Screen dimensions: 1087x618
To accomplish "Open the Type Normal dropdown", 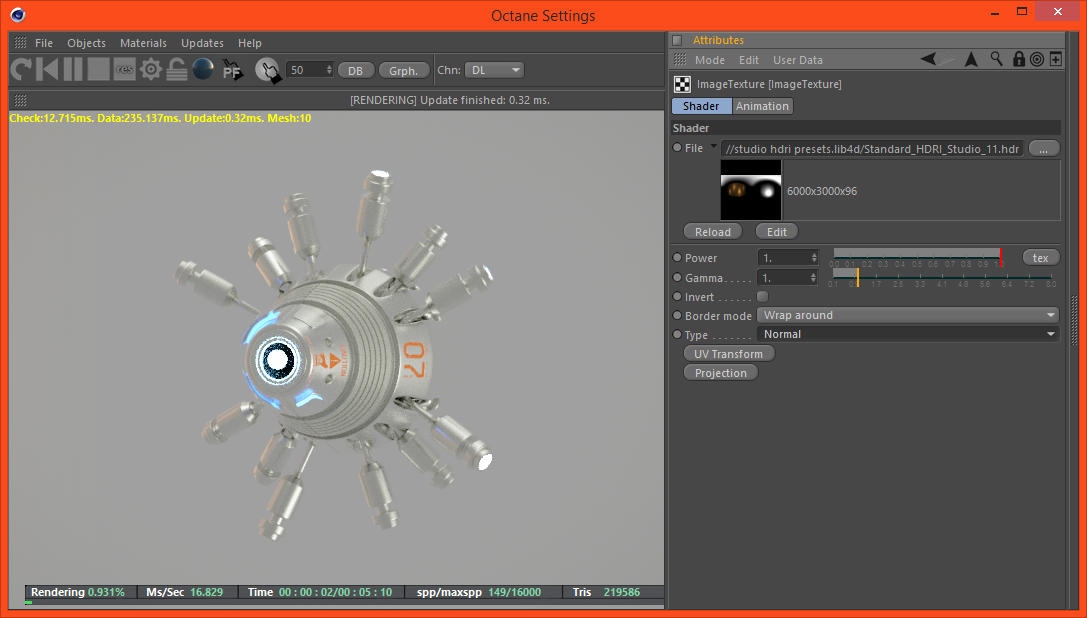I will pyautogui.click(x=908, y=334).
